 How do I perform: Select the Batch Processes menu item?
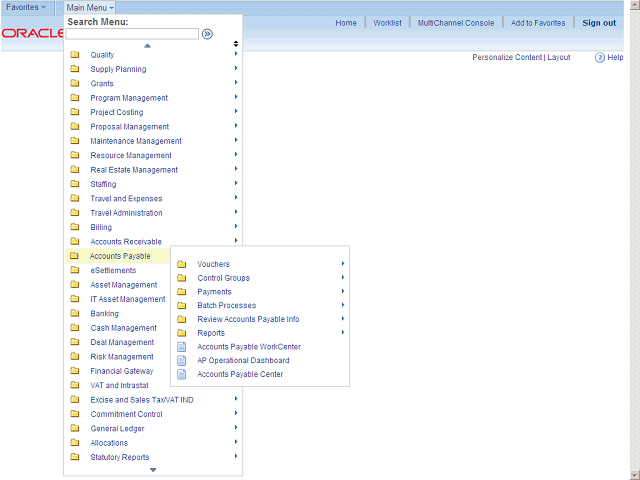pos(226,305)
